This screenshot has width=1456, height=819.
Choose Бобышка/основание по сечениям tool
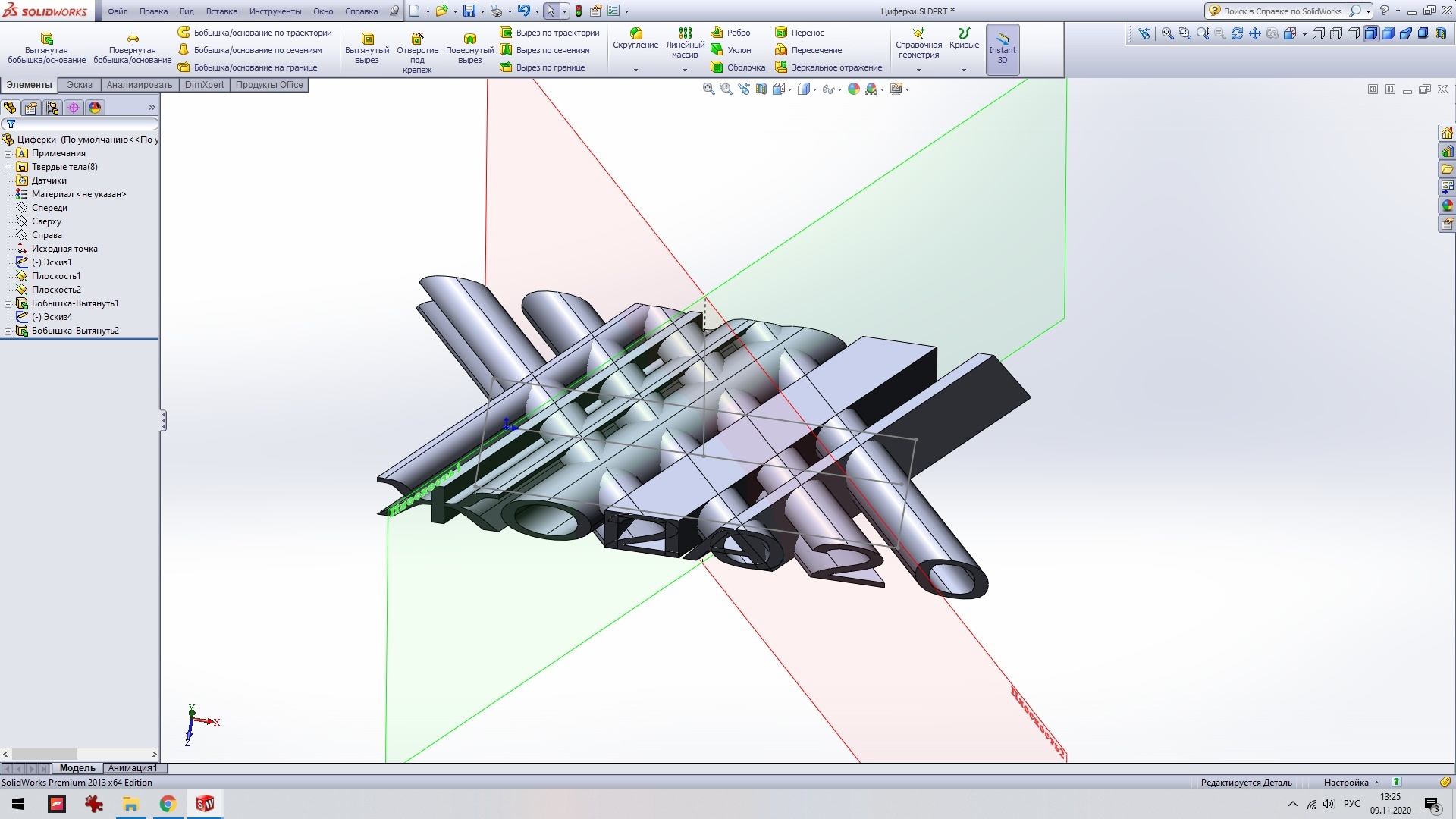pyautogui.click(x=250, y=50)
